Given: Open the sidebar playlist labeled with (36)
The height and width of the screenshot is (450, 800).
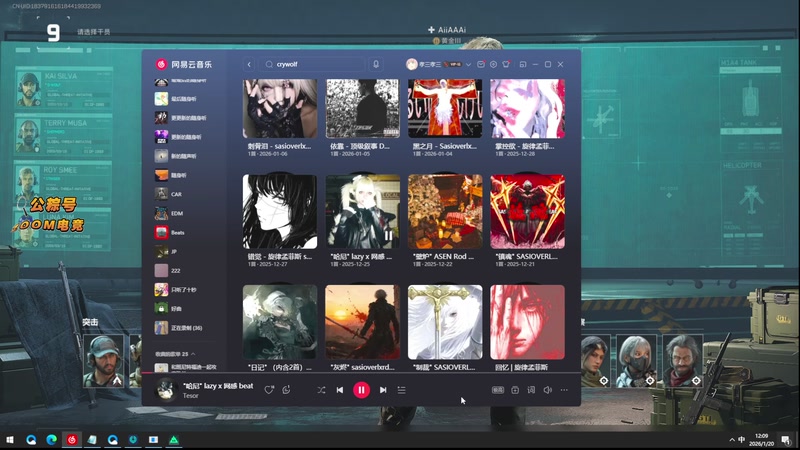Looking at the screenshot, I should pyautogui.click(x=184, y=328).
